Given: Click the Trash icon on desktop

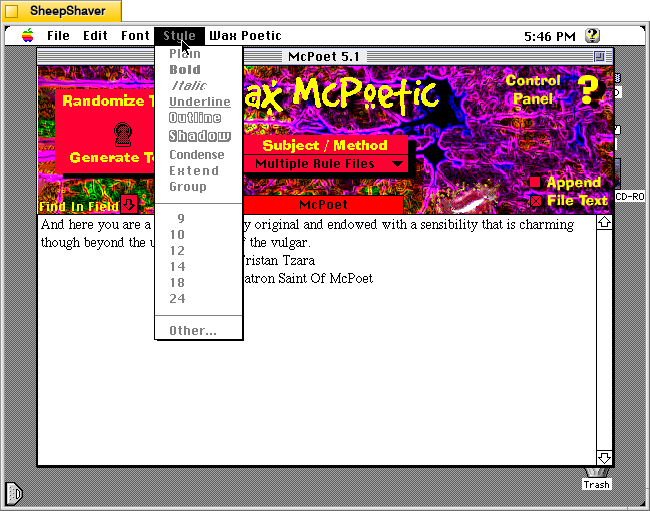Looking at the screenshot, I should [x=597, y=479].
